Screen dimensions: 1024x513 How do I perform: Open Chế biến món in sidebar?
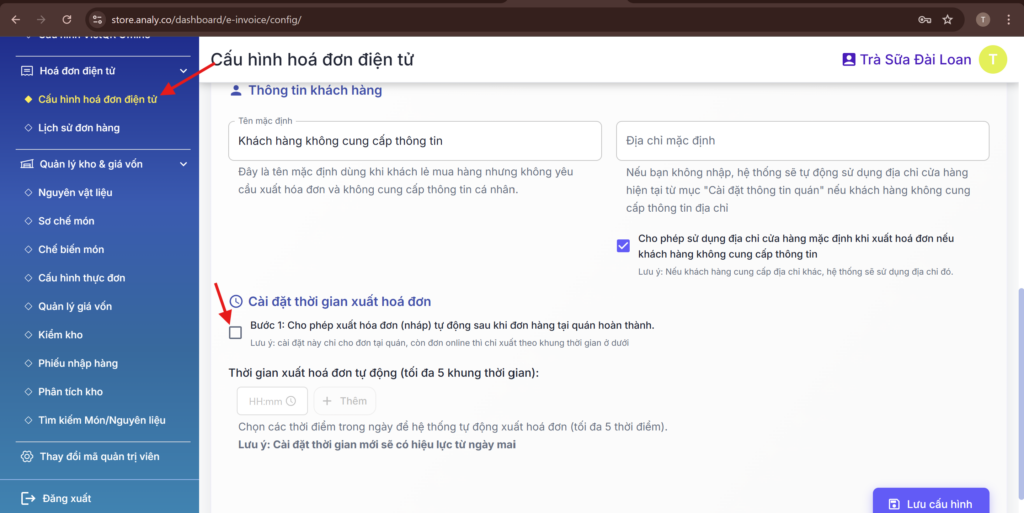pyautogui.click(x=71, y=249)
